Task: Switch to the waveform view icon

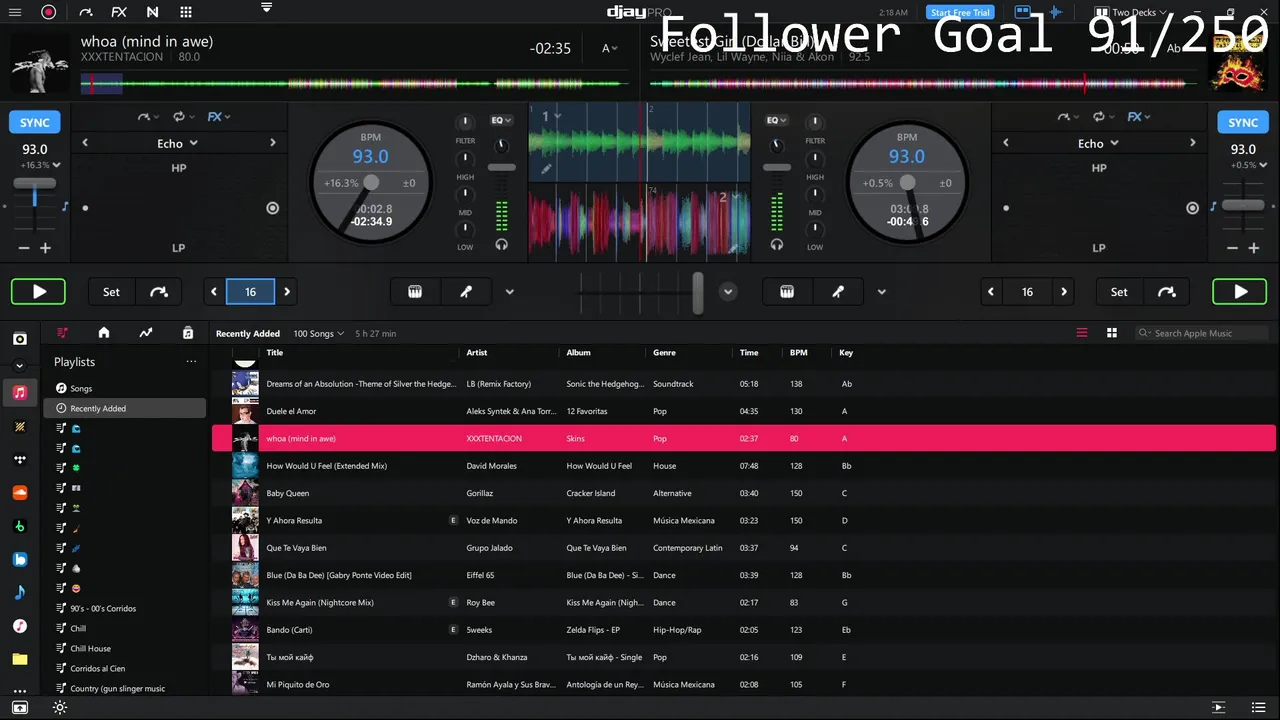Action: point(1054,12)
